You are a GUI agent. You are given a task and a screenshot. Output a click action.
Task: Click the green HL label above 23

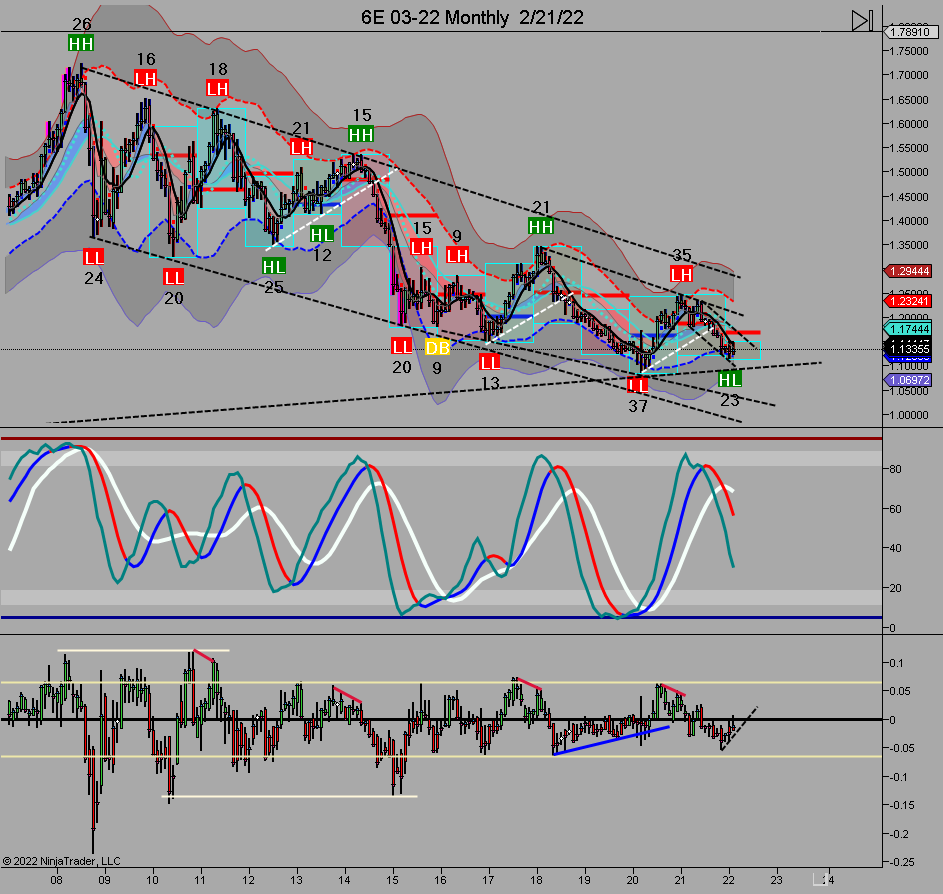coord(730,379)
